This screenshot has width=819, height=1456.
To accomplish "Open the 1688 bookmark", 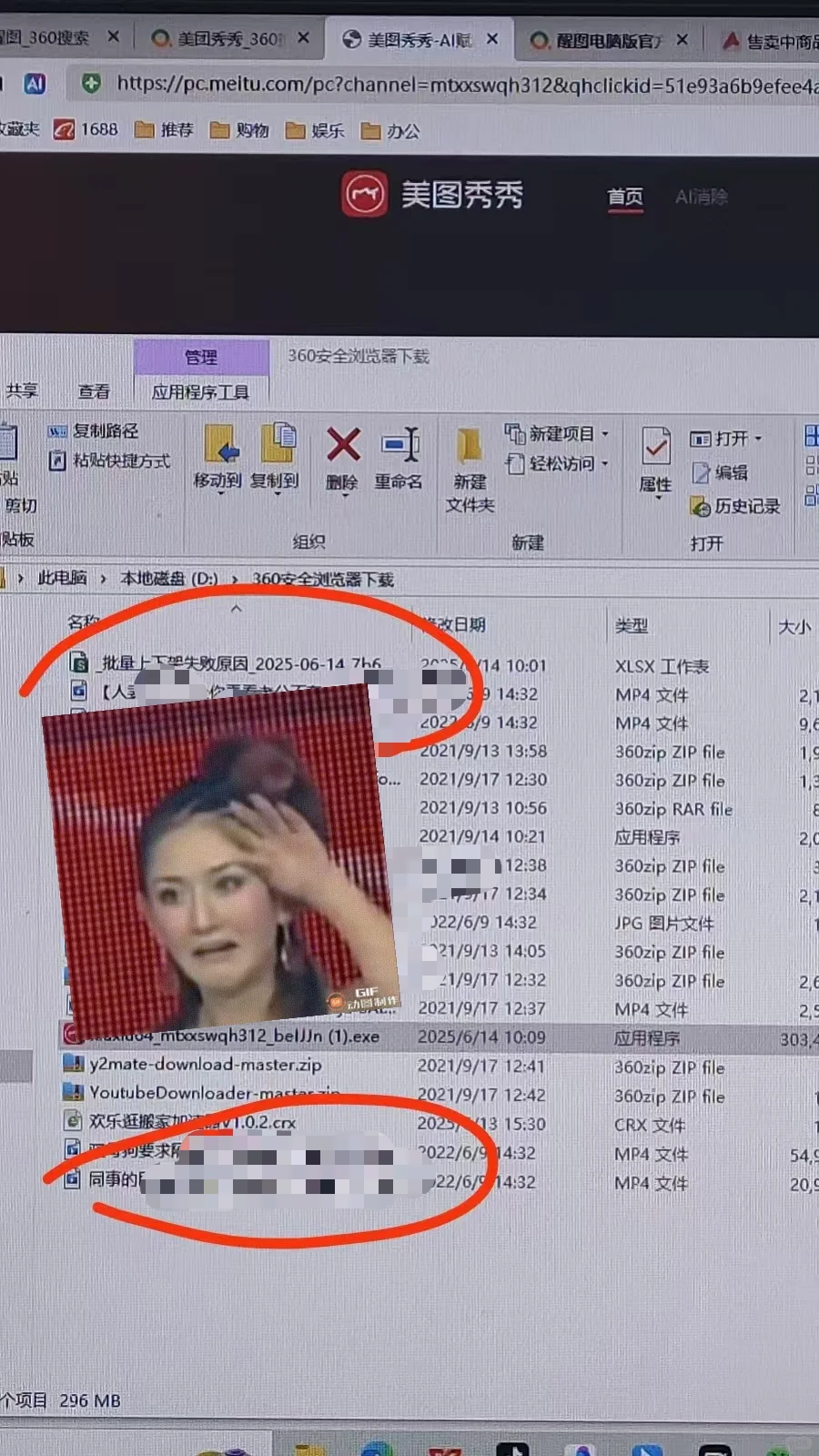I will pos(86,129).
